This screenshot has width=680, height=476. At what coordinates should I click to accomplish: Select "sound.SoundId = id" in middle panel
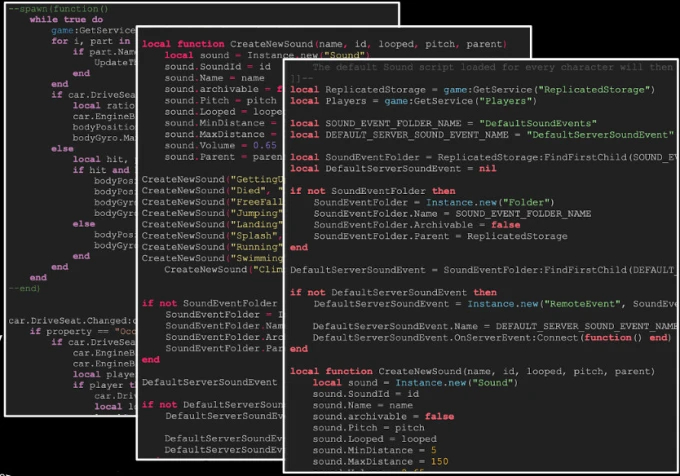(217, 66)
